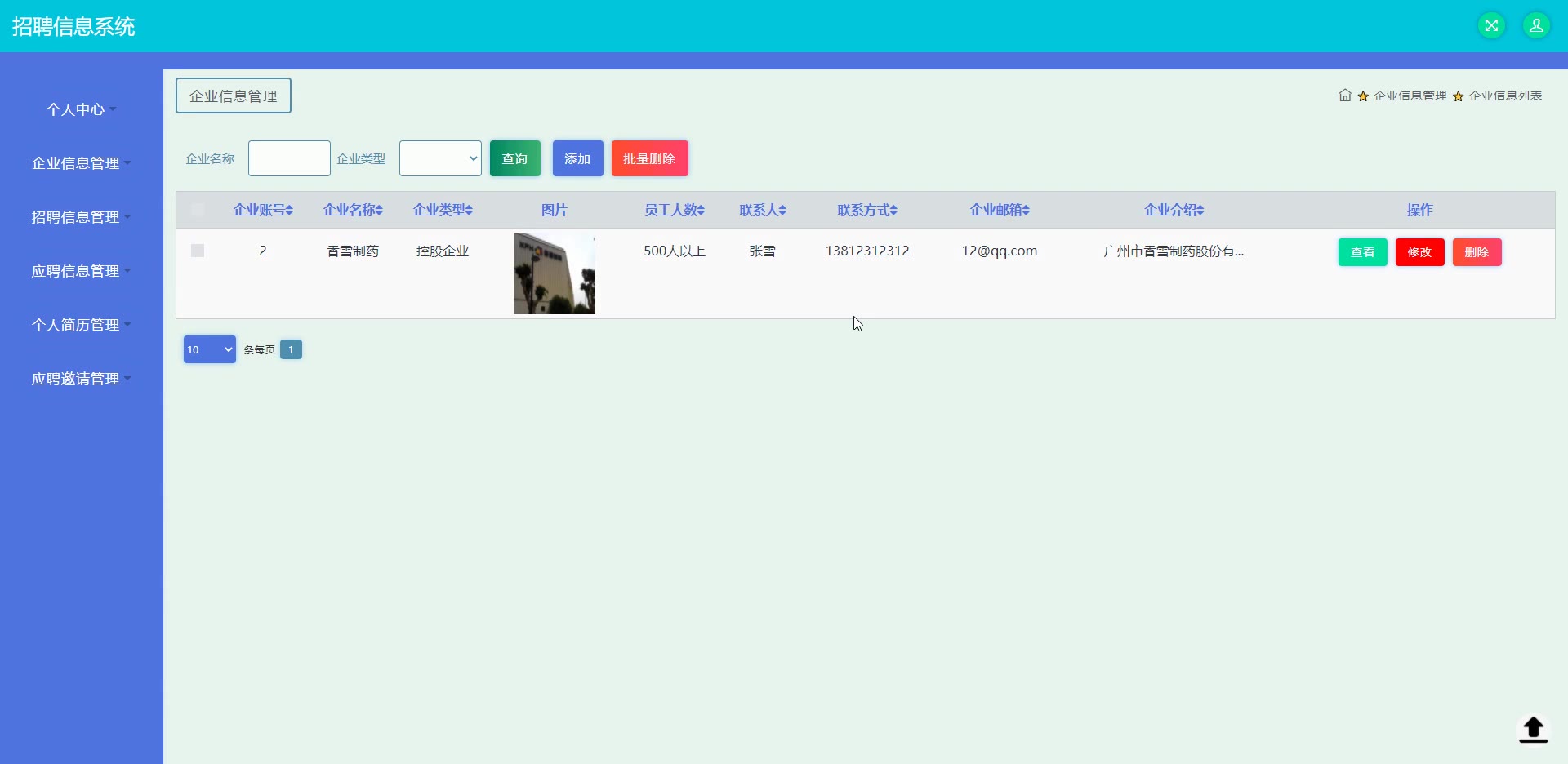Sort by 员工人数 column header
1568x764 pixels.
pyautogui.click(x=675, y=210)
